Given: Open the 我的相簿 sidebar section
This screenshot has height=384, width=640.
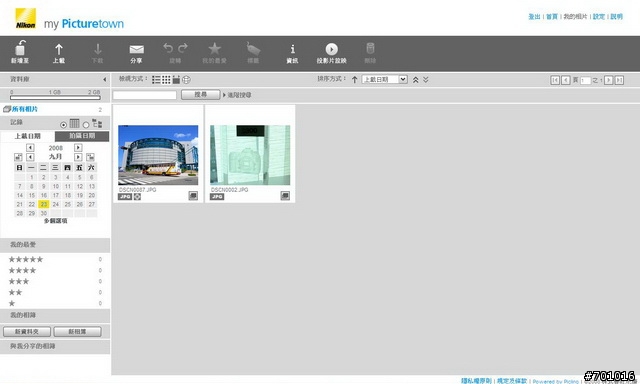Looking at the screenshot, I should [55, 315].
